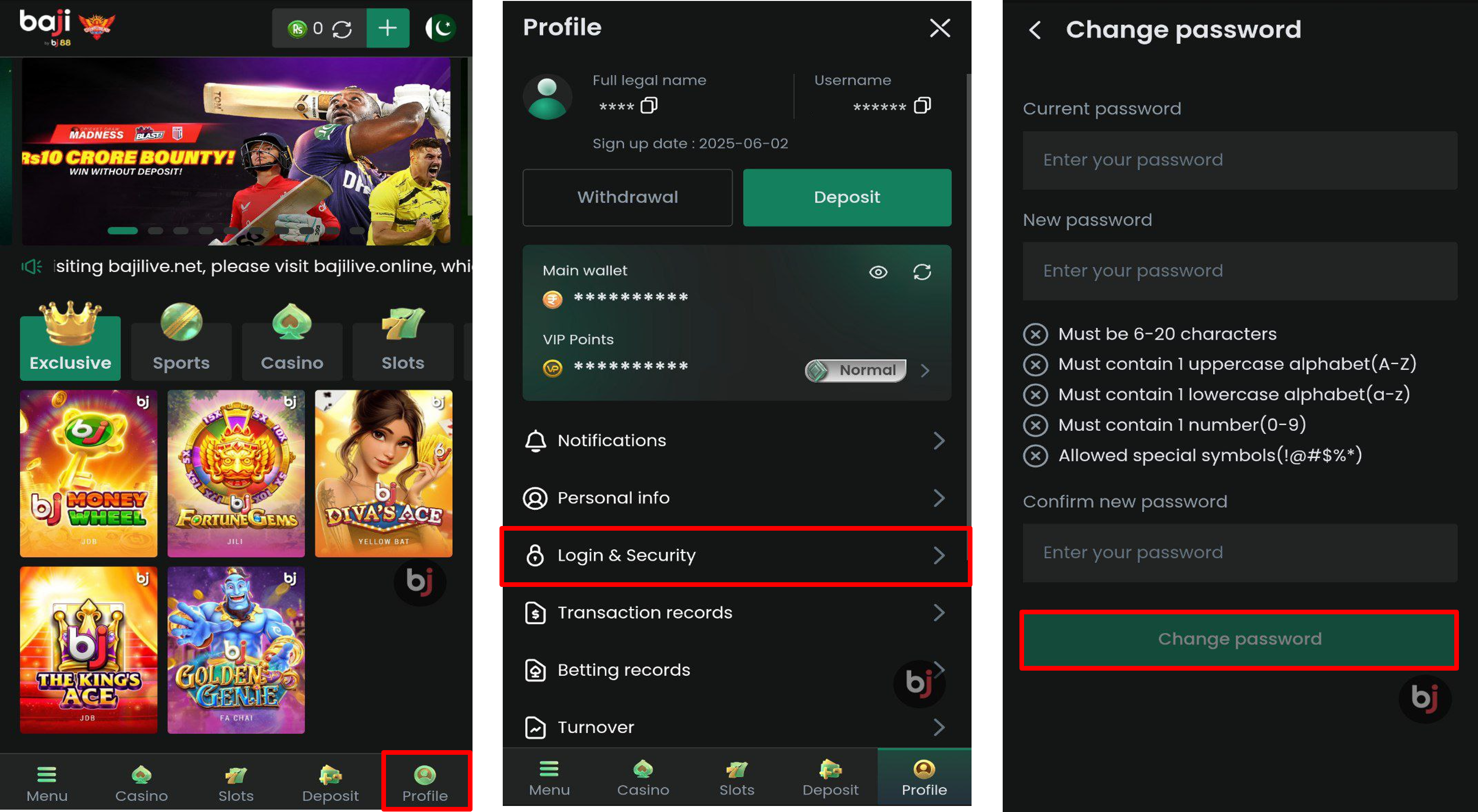Open Profile in home bottom bar

tap(425, 784)
